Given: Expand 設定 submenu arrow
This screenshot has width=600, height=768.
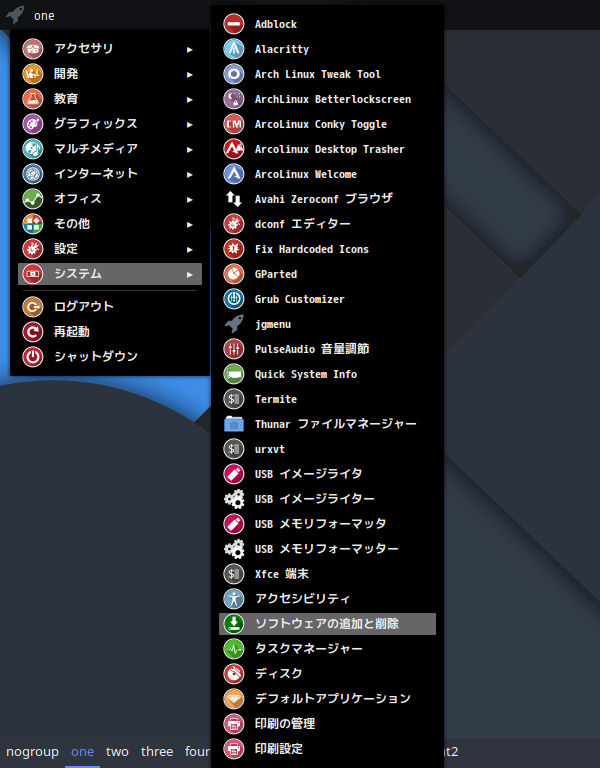Looking at the screenshot, I should click(190, 249).
